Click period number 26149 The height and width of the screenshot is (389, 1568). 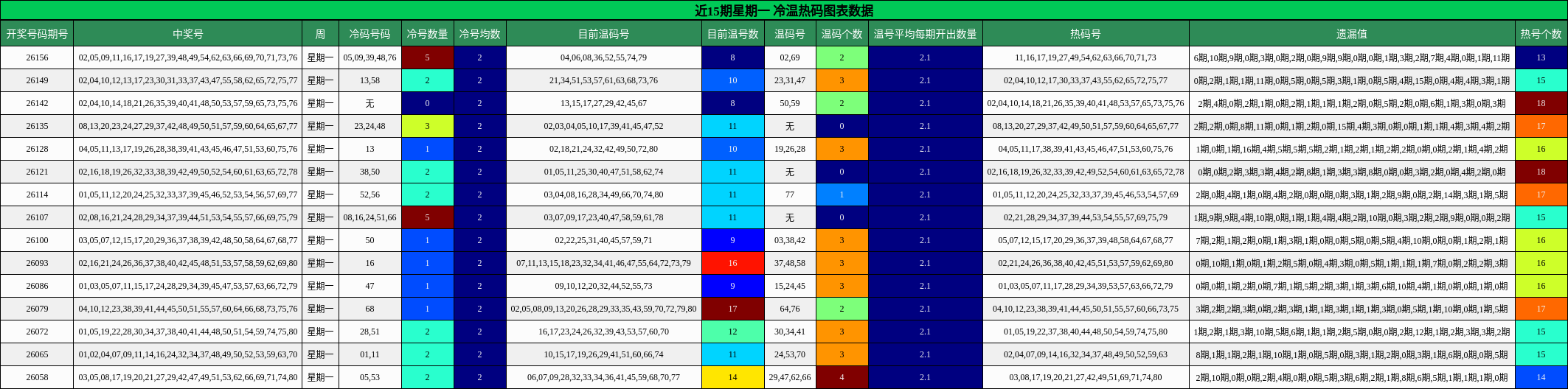coord(37,80)
